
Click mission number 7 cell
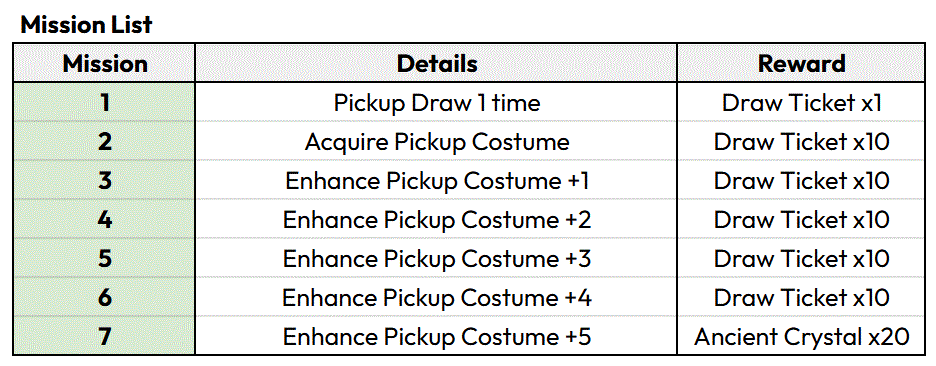104,336
